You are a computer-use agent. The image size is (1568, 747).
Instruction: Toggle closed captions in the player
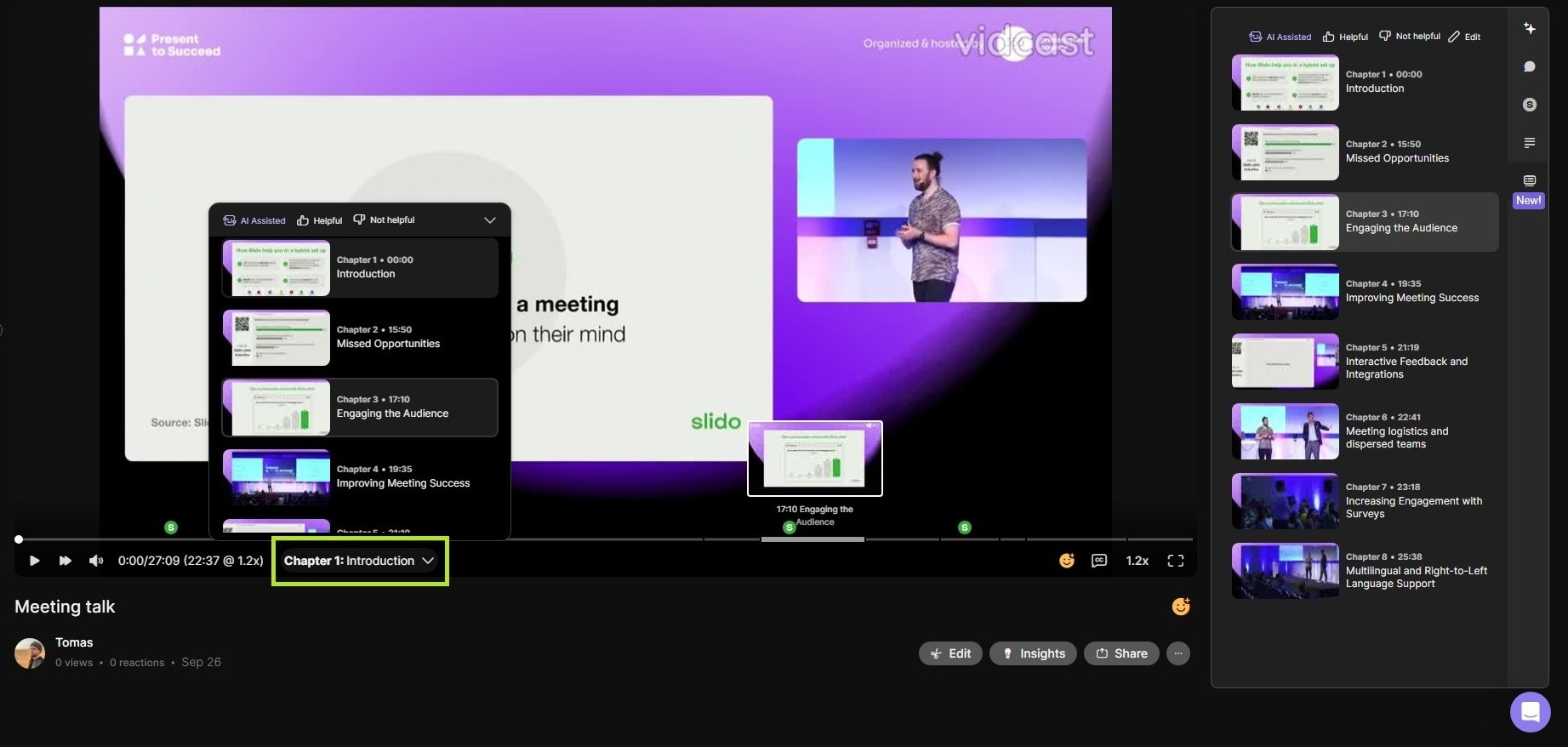point(1099,561)
